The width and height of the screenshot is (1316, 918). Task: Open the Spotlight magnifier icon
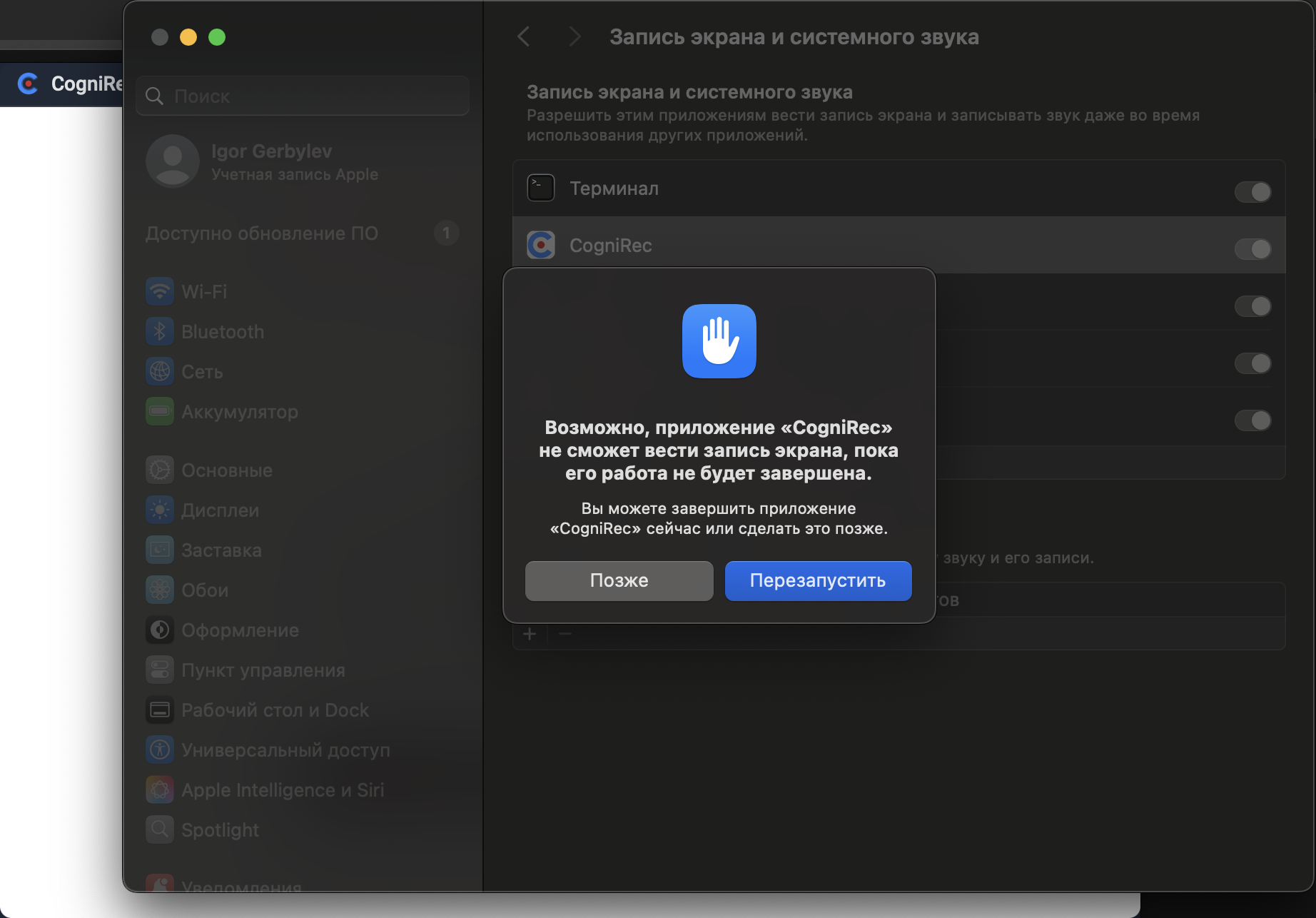pyautogui.click(x=160, y=829)
